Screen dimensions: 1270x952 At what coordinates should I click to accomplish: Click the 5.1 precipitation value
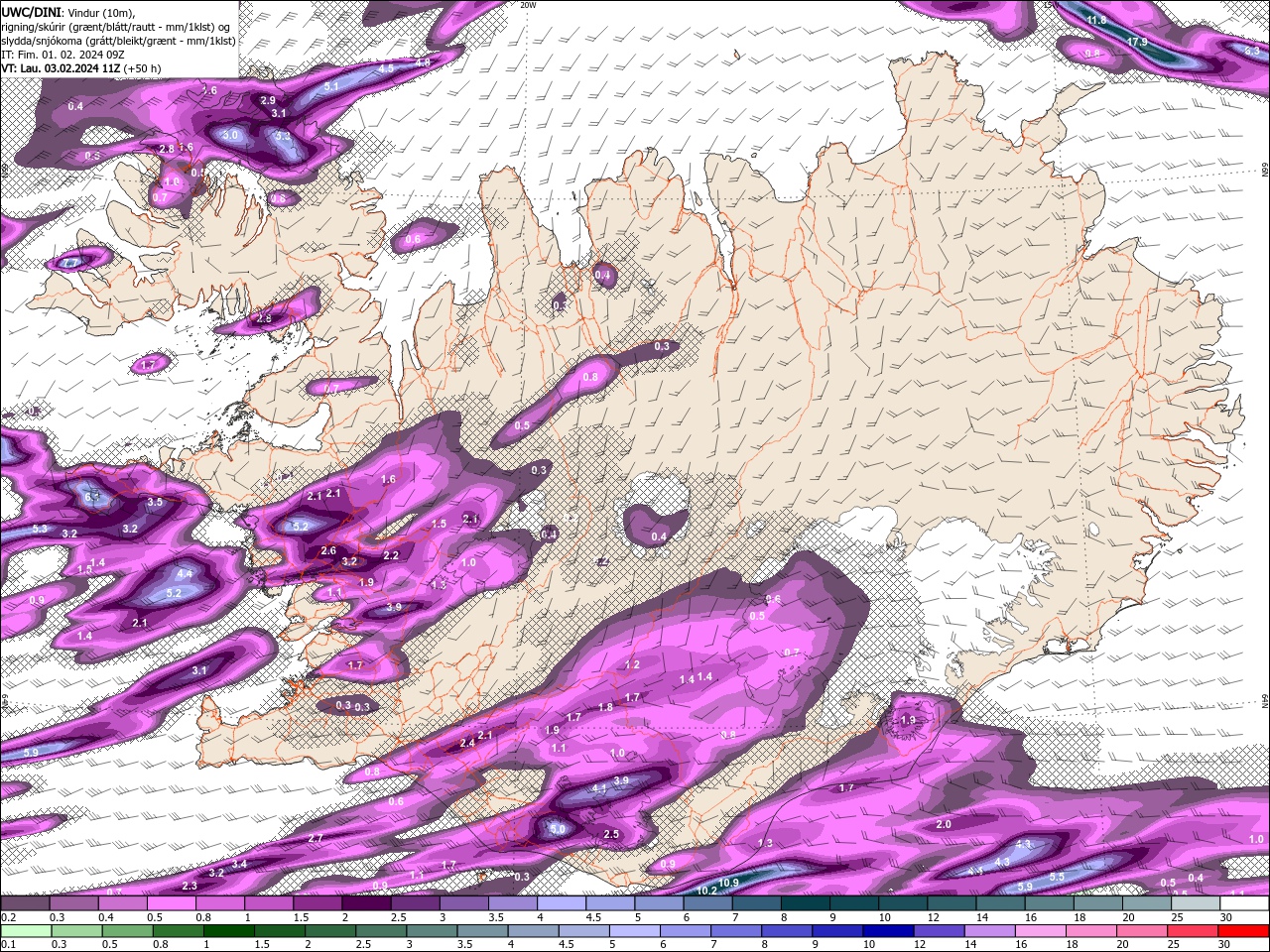tap(331, 87)
